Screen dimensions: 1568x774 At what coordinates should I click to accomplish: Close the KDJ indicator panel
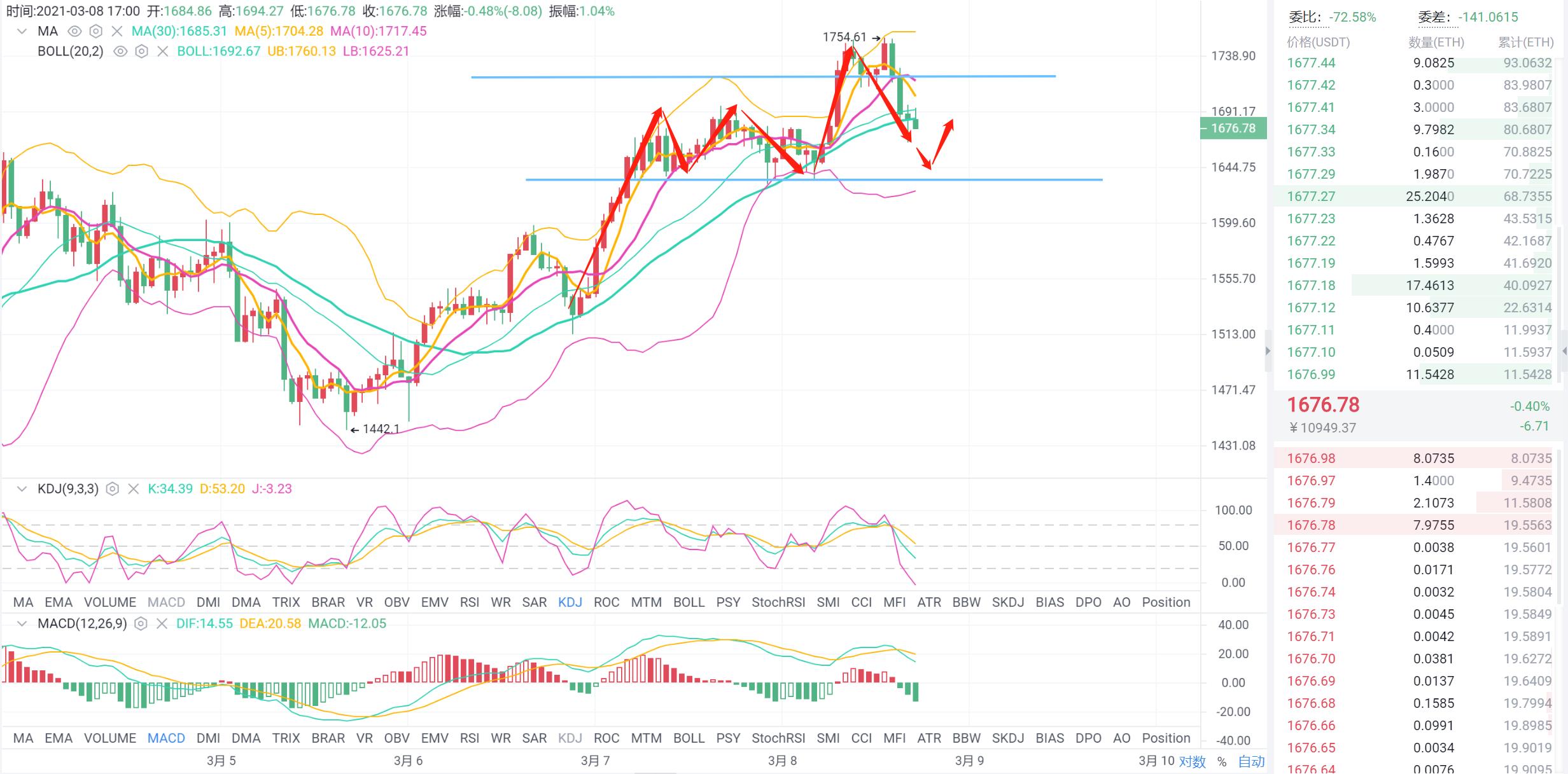(134, 489)
